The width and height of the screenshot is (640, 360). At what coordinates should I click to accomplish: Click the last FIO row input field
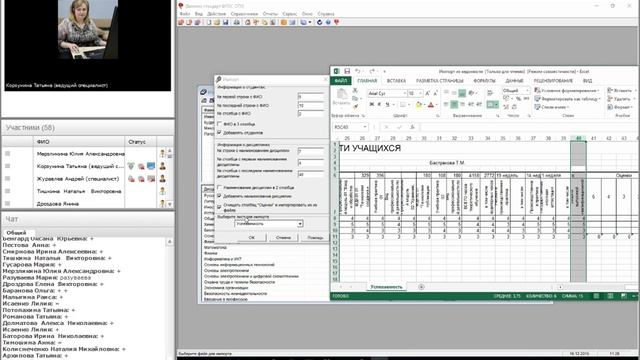click(311, 105)
